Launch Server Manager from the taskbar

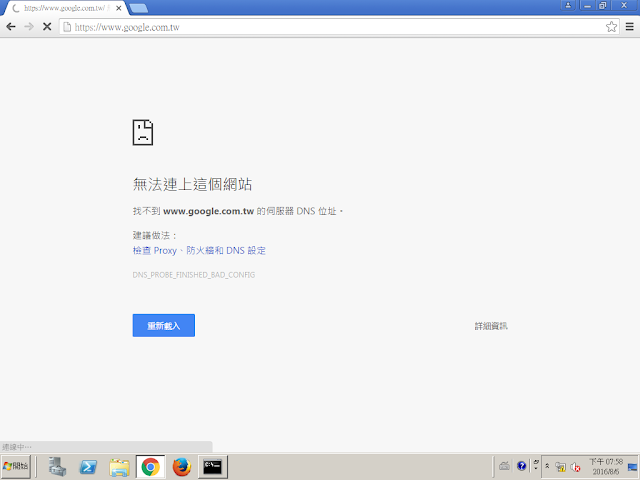pyautogui.click(x=57, y=467)
